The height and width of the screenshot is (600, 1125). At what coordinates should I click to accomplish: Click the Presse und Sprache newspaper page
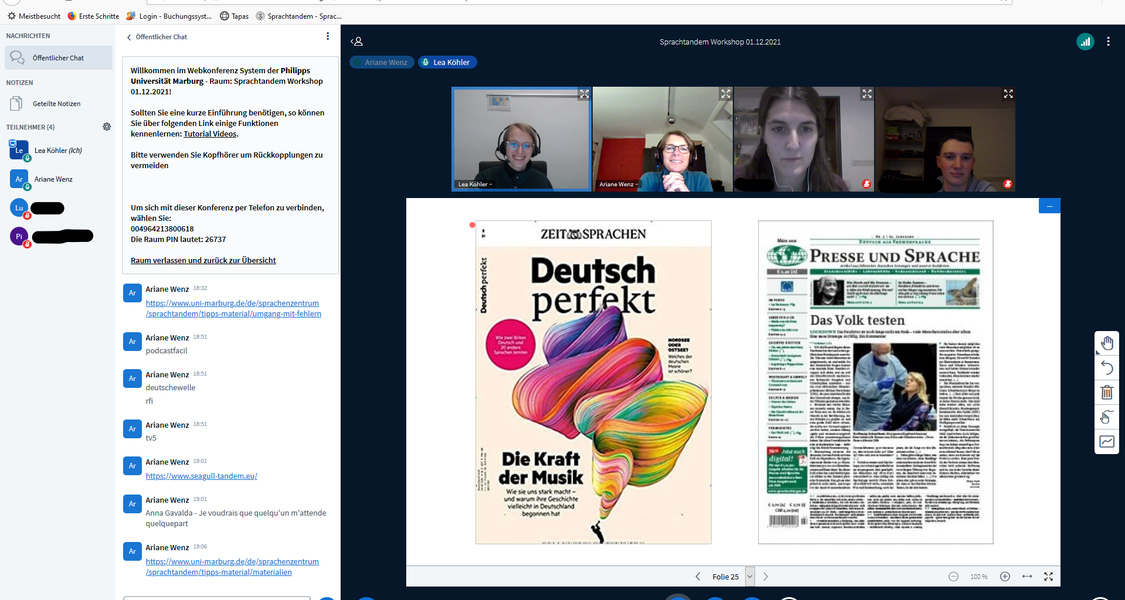coord(876,382)
